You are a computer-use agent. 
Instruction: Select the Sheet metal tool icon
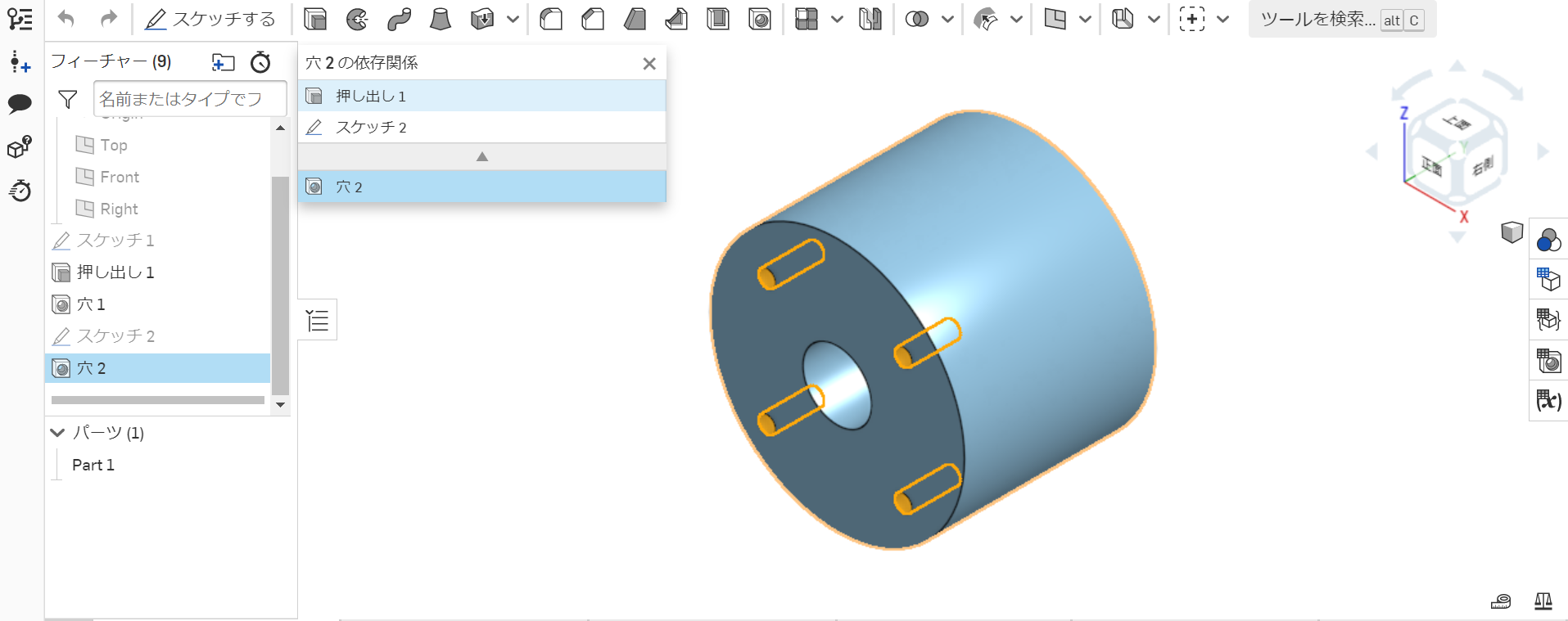point(1123,19)
